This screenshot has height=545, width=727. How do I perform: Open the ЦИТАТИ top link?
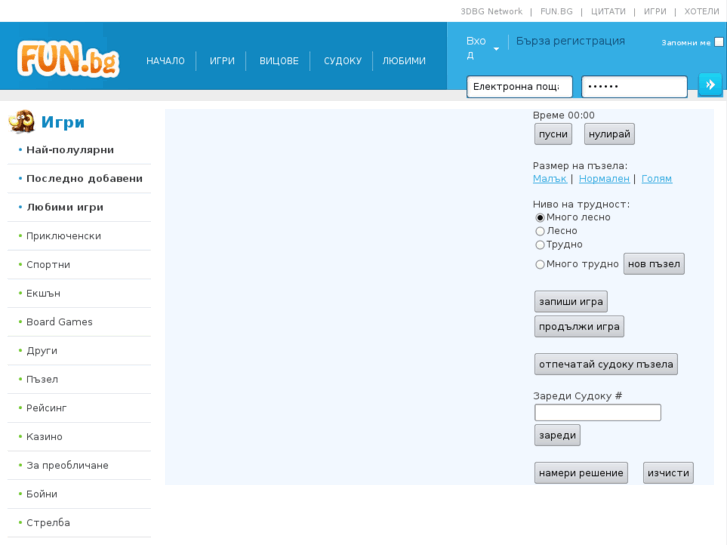tap(608, 12)
